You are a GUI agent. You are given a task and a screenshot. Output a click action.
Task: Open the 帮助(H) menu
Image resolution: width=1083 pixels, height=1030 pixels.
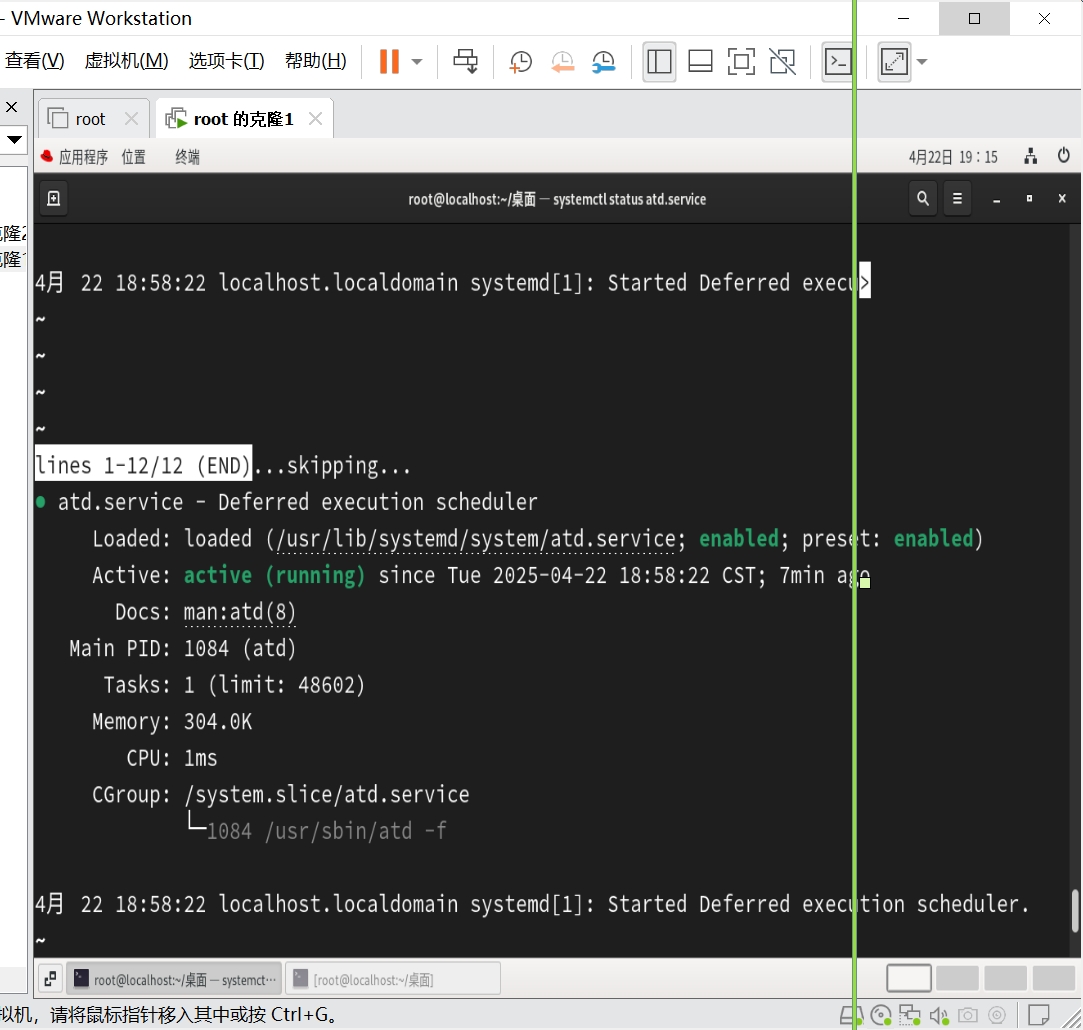[316, 61]
